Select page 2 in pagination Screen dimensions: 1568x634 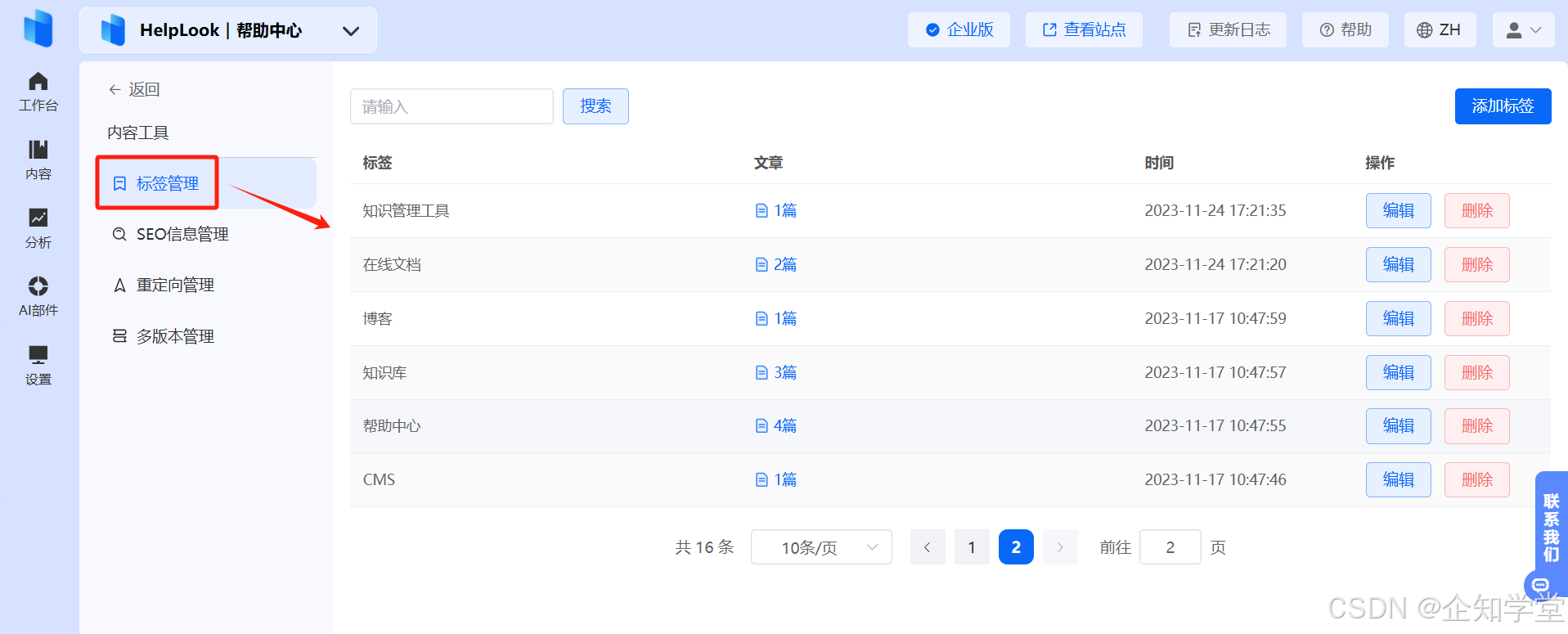[1016, 547]
